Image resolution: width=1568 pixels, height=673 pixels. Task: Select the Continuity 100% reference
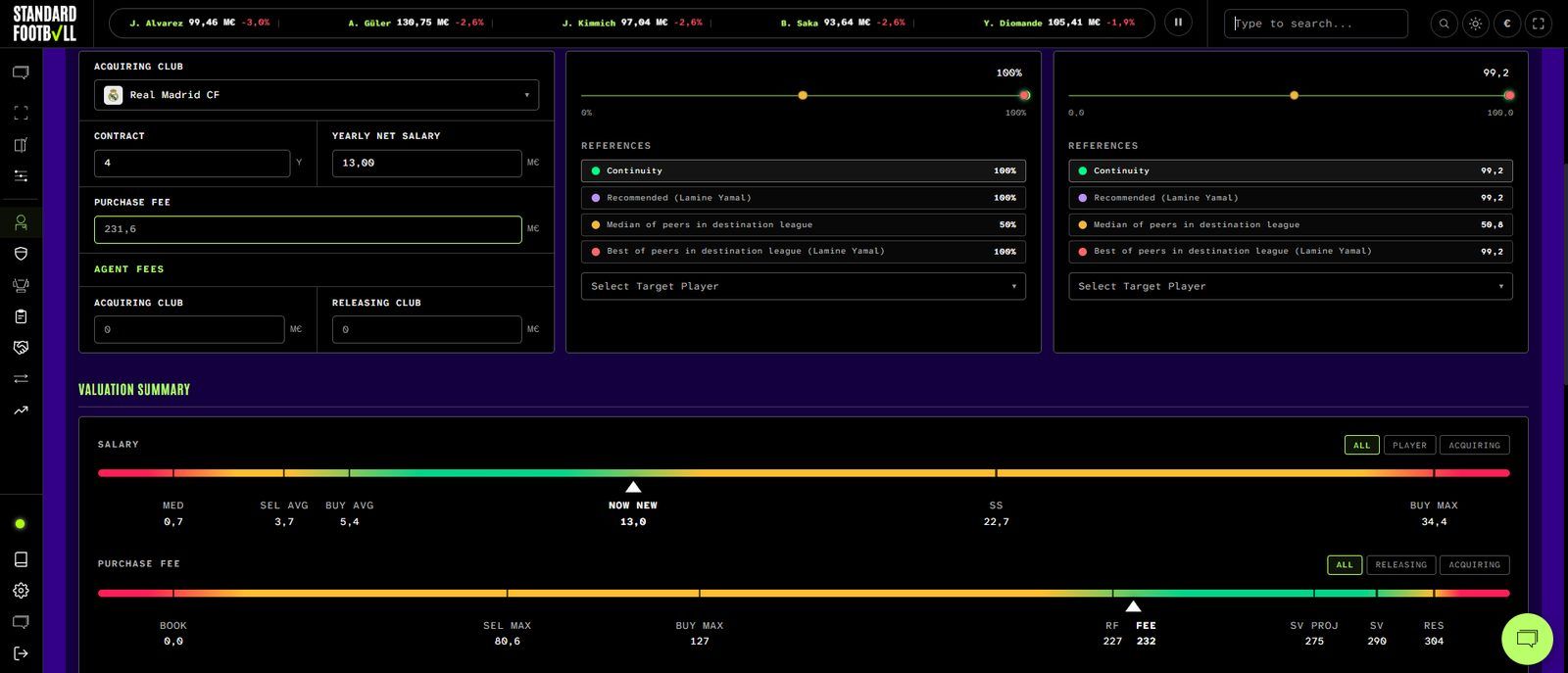[804, 170]
